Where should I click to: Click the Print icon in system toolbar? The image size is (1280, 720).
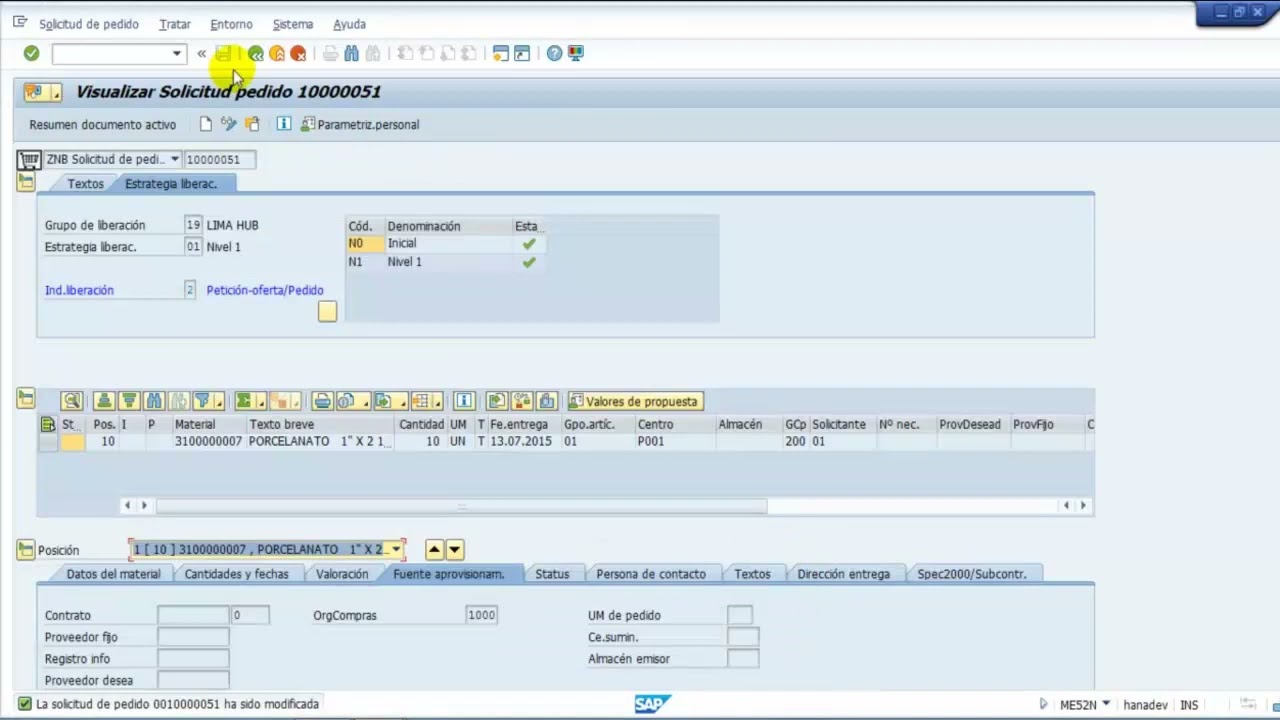tap(330, 53)
